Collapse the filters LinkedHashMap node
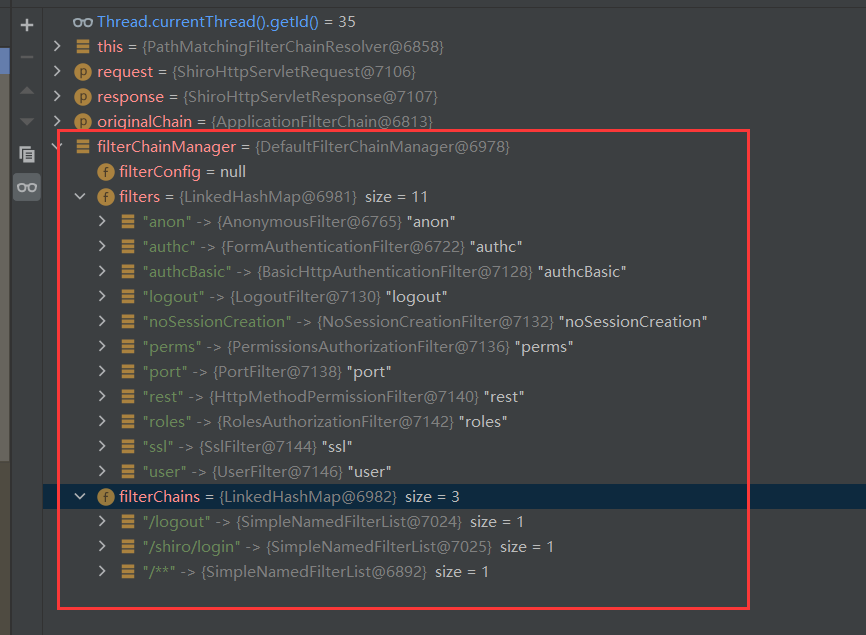This screenshot has height=635, width=866. [x=80, y=196]
